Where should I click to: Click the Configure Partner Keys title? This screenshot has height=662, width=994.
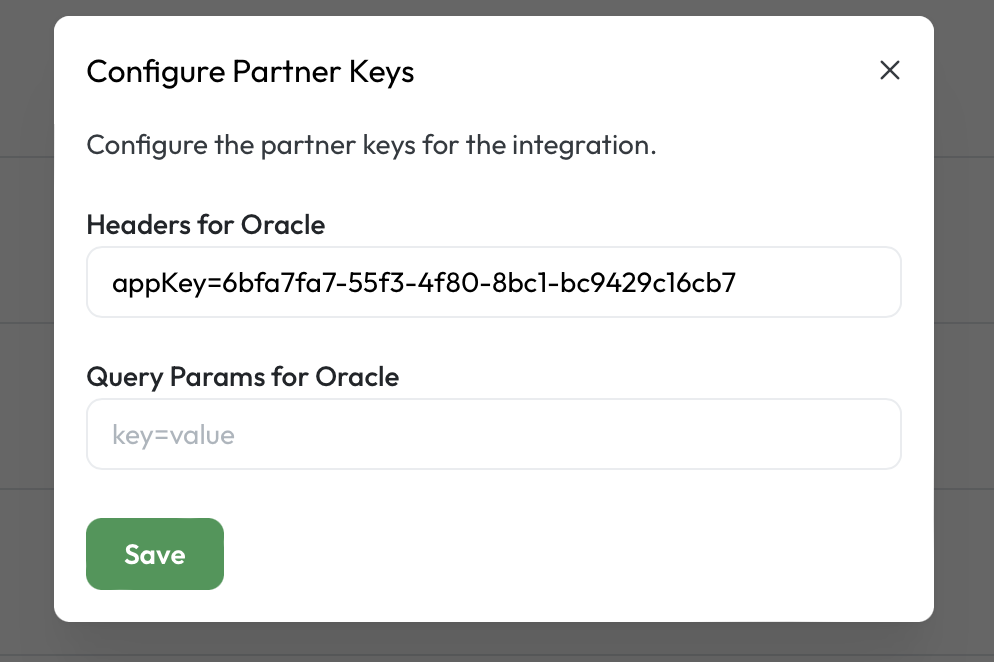250,71
